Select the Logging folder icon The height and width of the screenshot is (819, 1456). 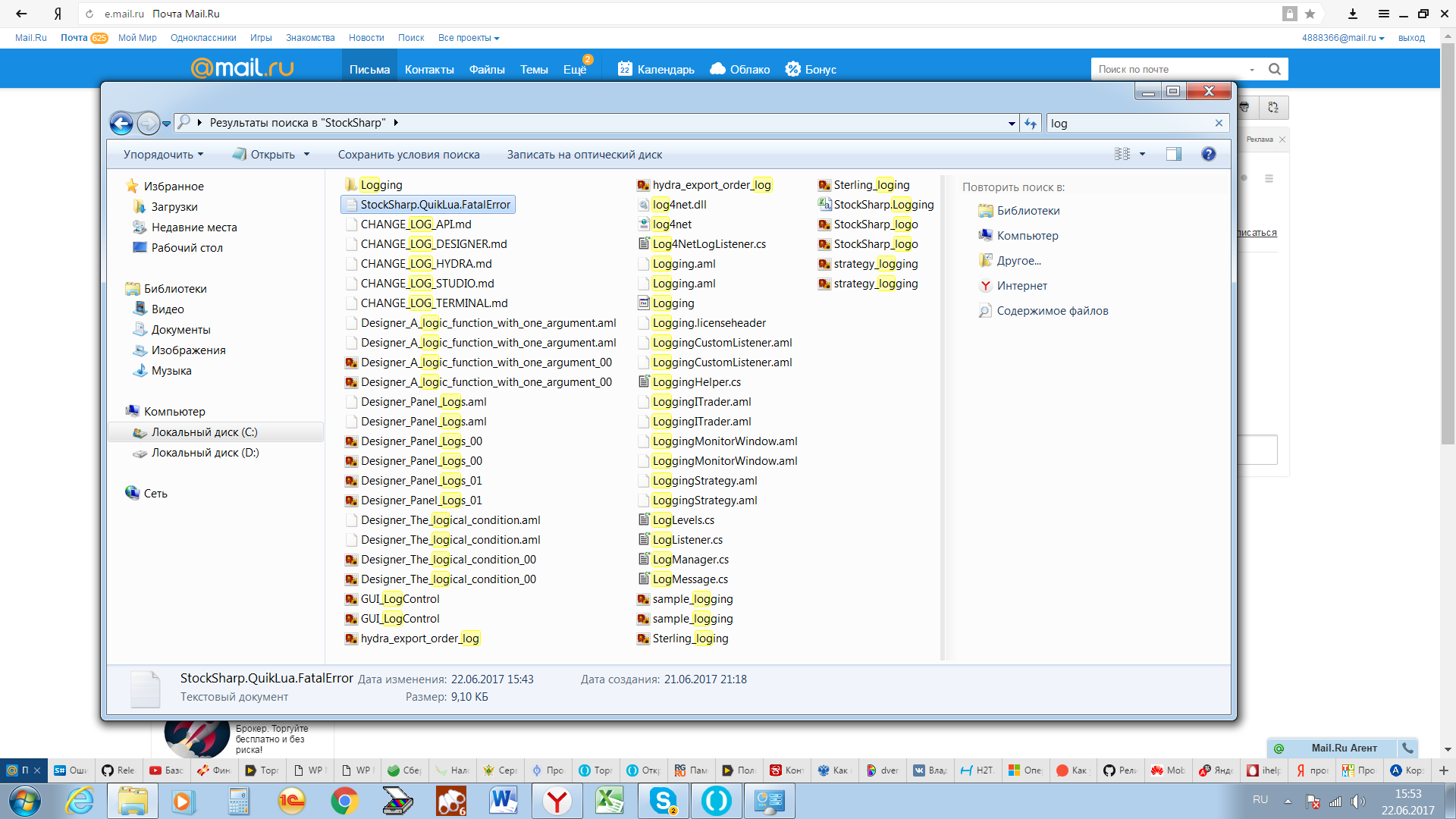click(x=350, y=184)
